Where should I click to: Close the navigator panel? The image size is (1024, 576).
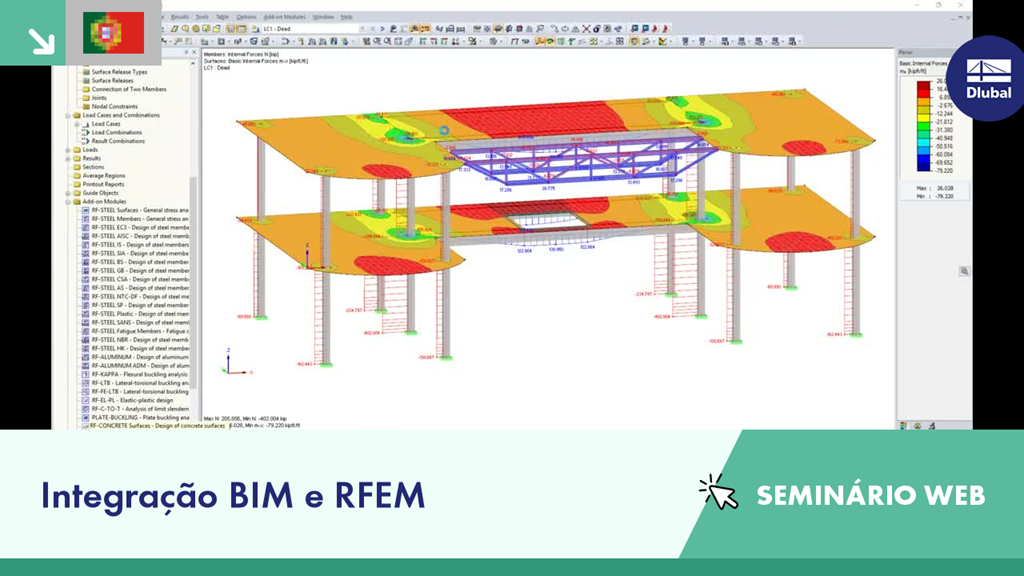[194, 52]
